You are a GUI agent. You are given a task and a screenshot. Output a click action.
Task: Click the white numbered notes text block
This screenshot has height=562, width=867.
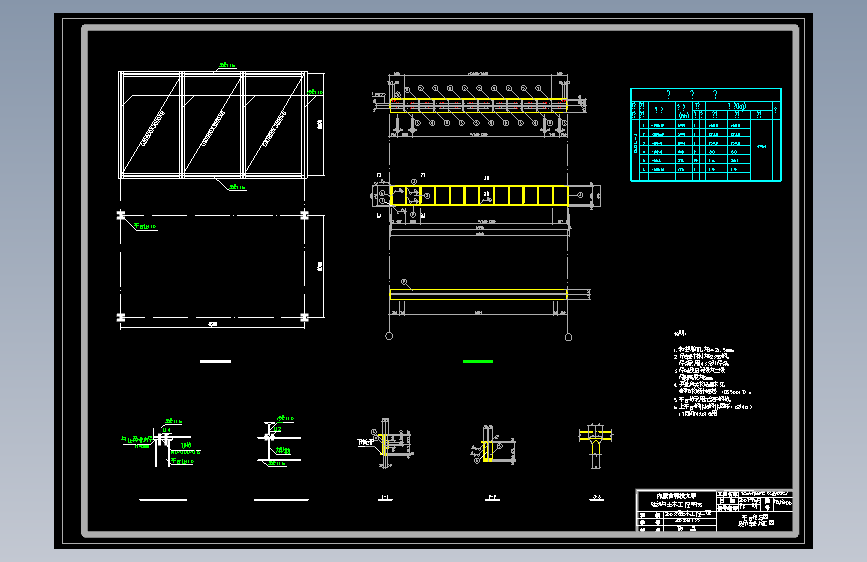tap(712, 374)
